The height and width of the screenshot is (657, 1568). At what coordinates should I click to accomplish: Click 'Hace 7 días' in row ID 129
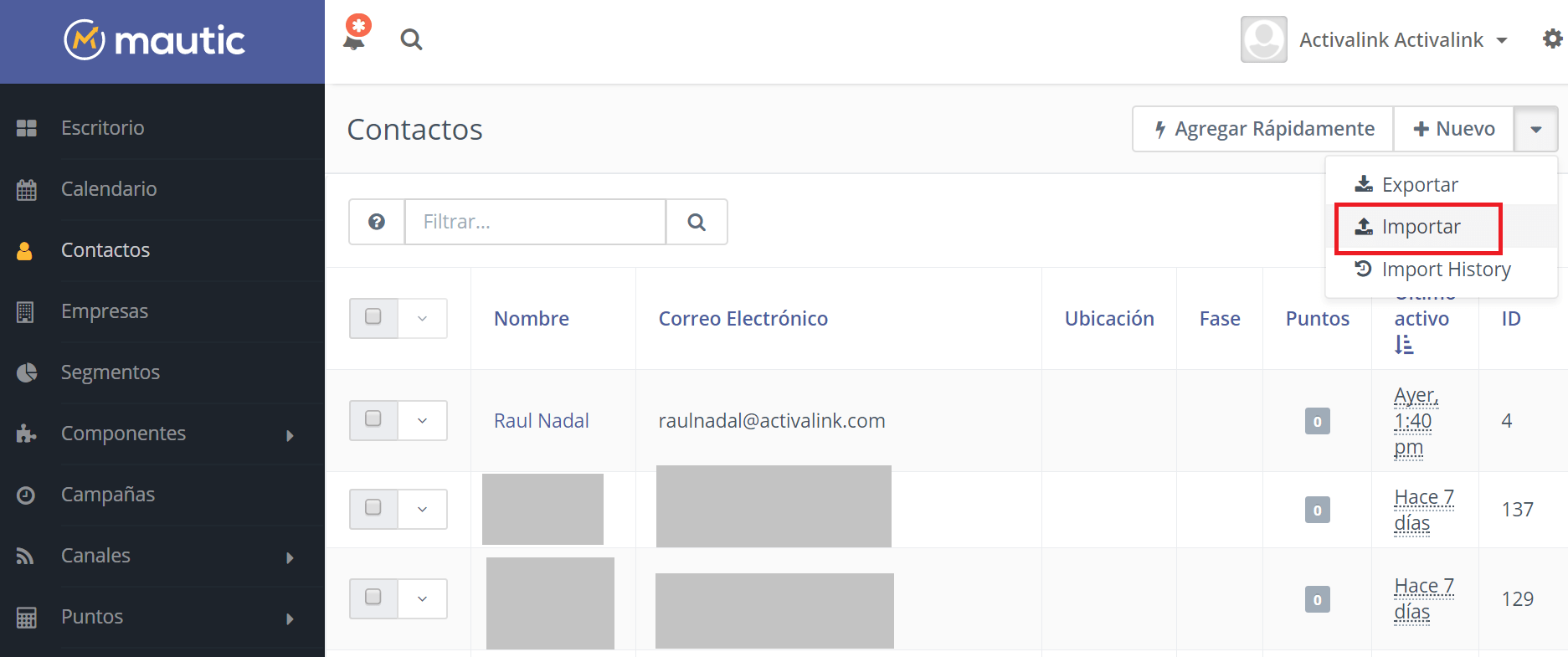(x=1424, y=599)
